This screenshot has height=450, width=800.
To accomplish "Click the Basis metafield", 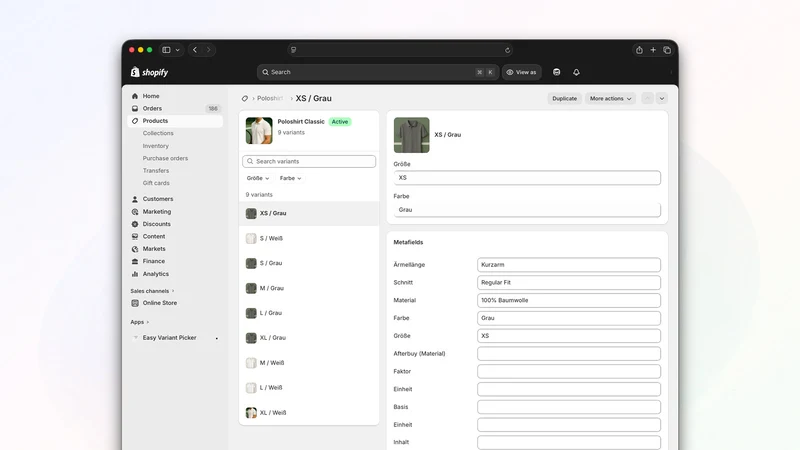I will point(569,407).
